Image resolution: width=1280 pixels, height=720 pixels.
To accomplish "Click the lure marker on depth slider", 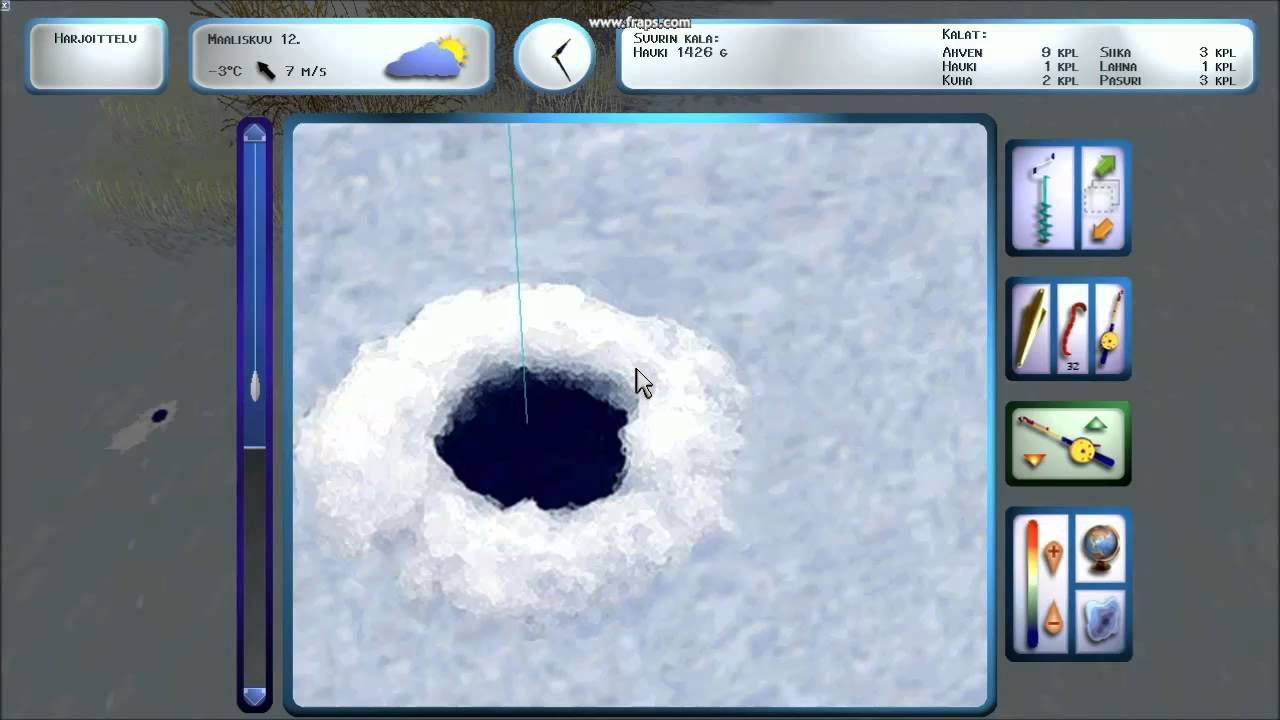I will [255, 386].
